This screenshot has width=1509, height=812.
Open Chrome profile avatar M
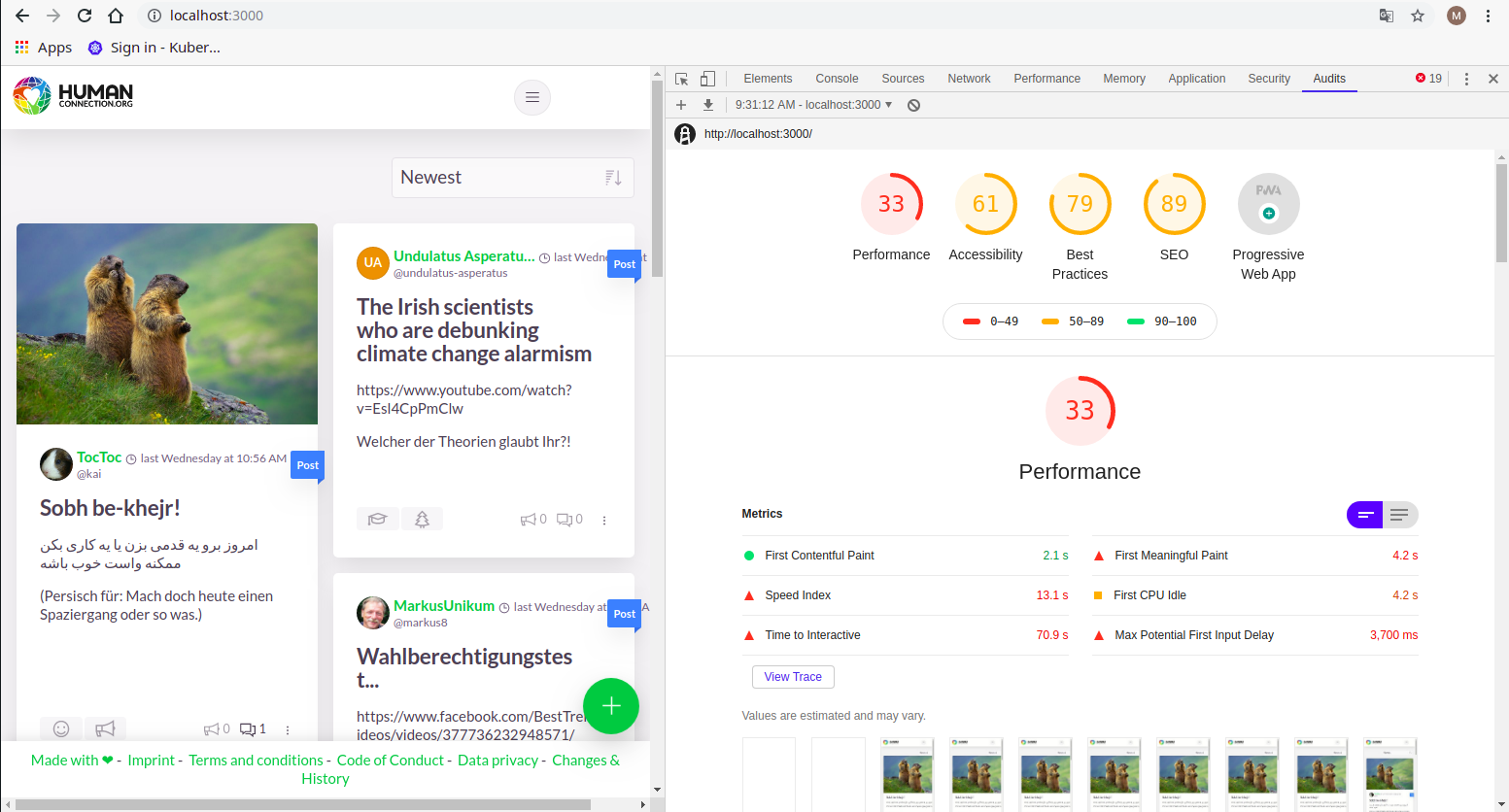pos(1456,16)
